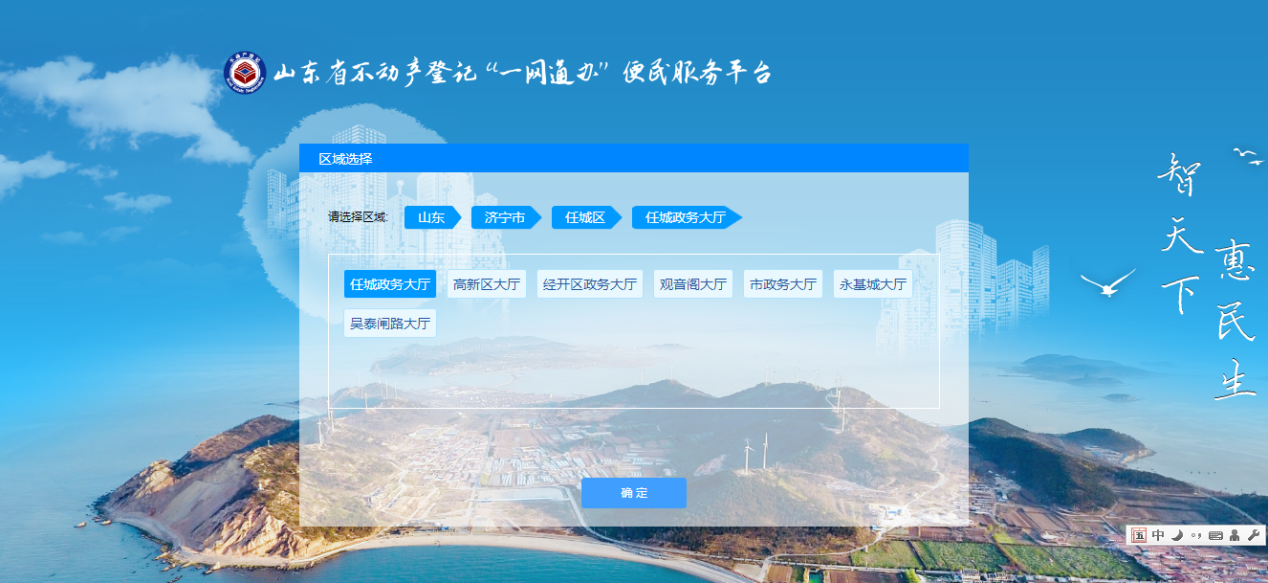Select the 任城区 district breadcrumb
This screenshot has width=1268, height=583.
tap(584, 217)
